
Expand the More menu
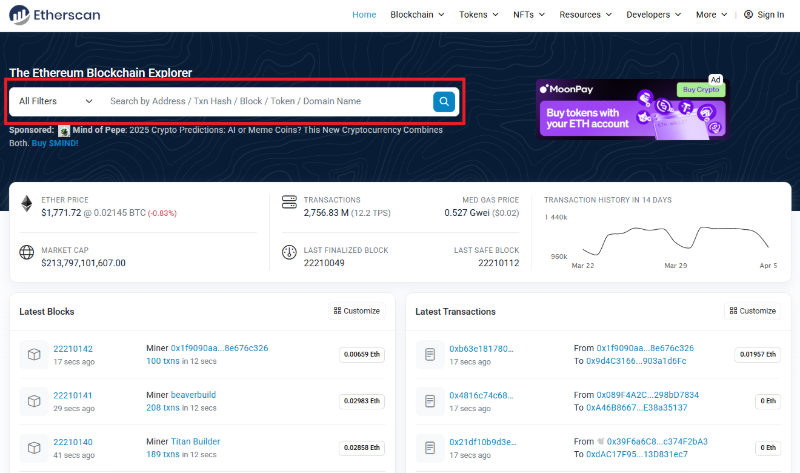(712, 15)
